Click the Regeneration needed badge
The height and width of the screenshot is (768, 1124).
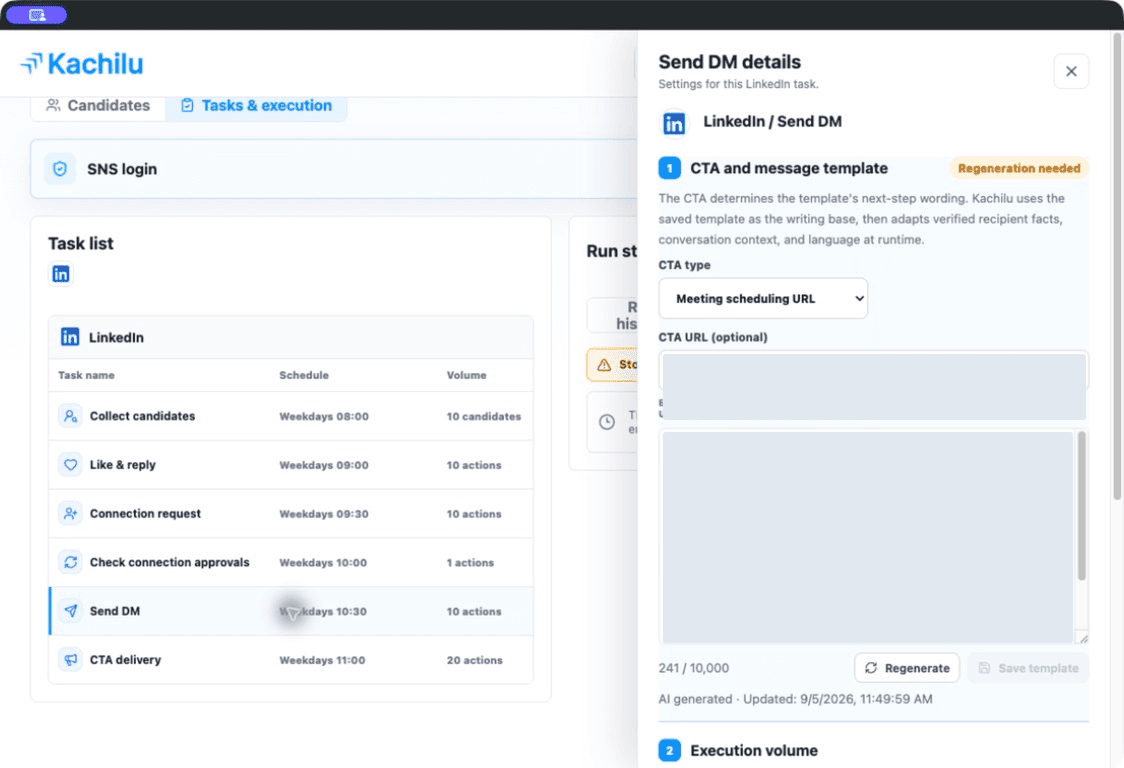coord(1019,169)
